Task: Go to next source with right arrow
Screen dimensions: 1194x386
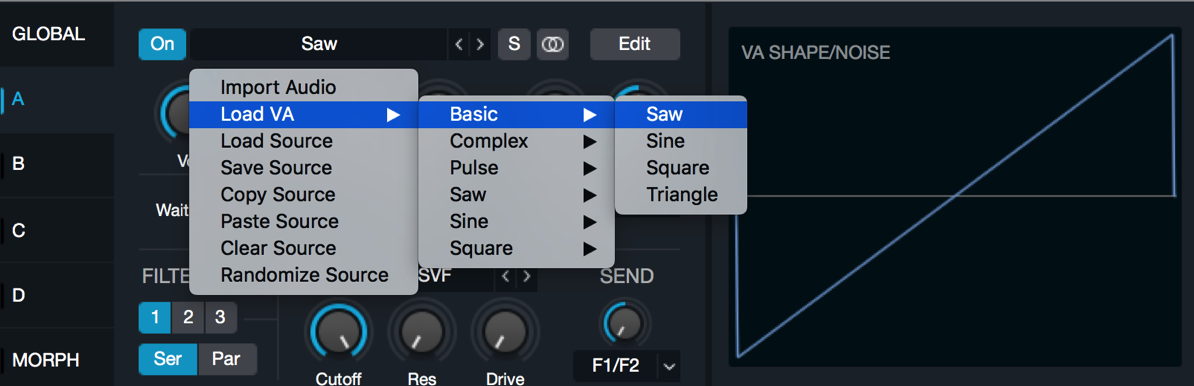Action: [x=480, y=44]
